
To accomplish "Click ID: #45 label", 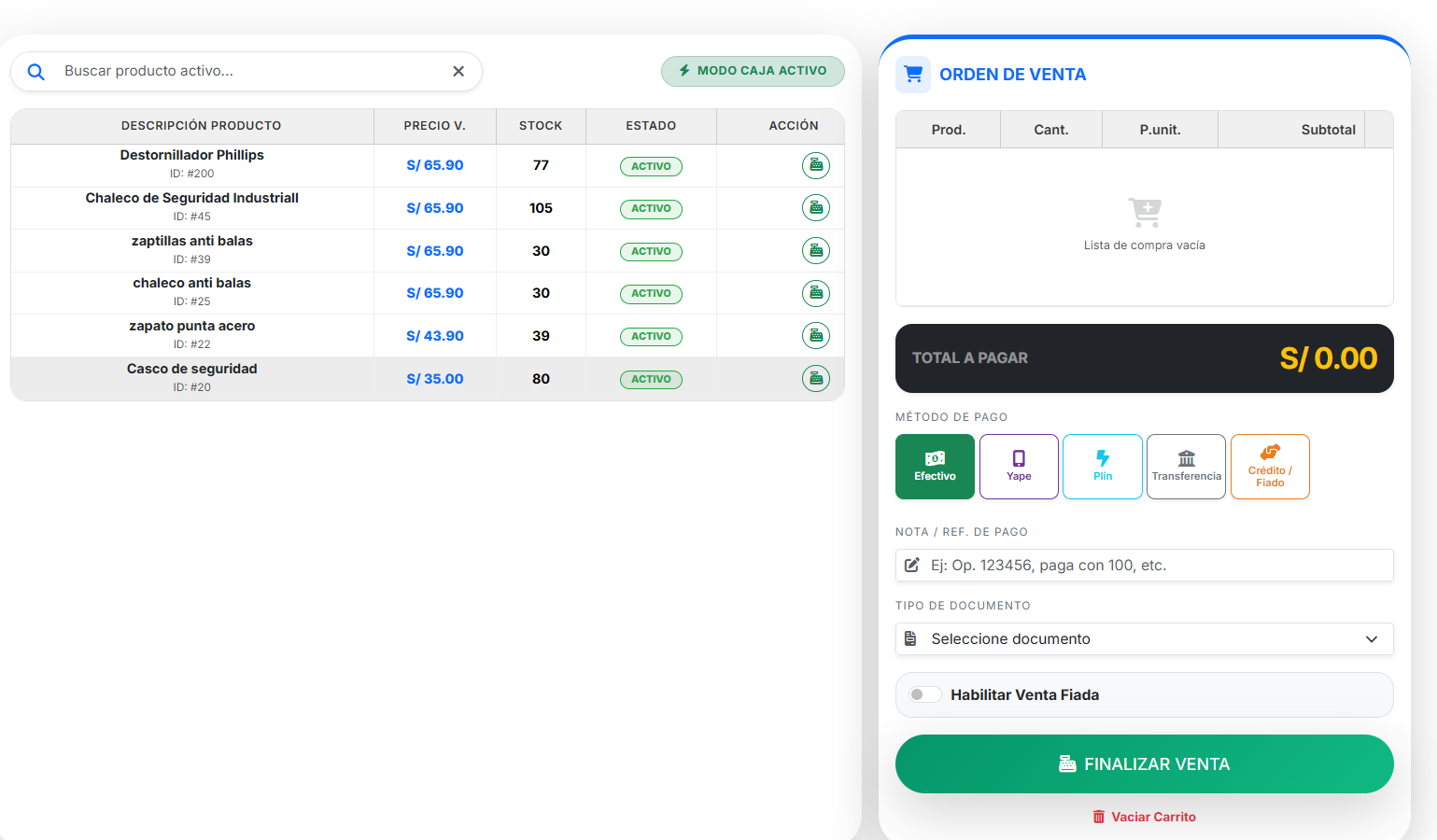I will (x=192, y=217).
